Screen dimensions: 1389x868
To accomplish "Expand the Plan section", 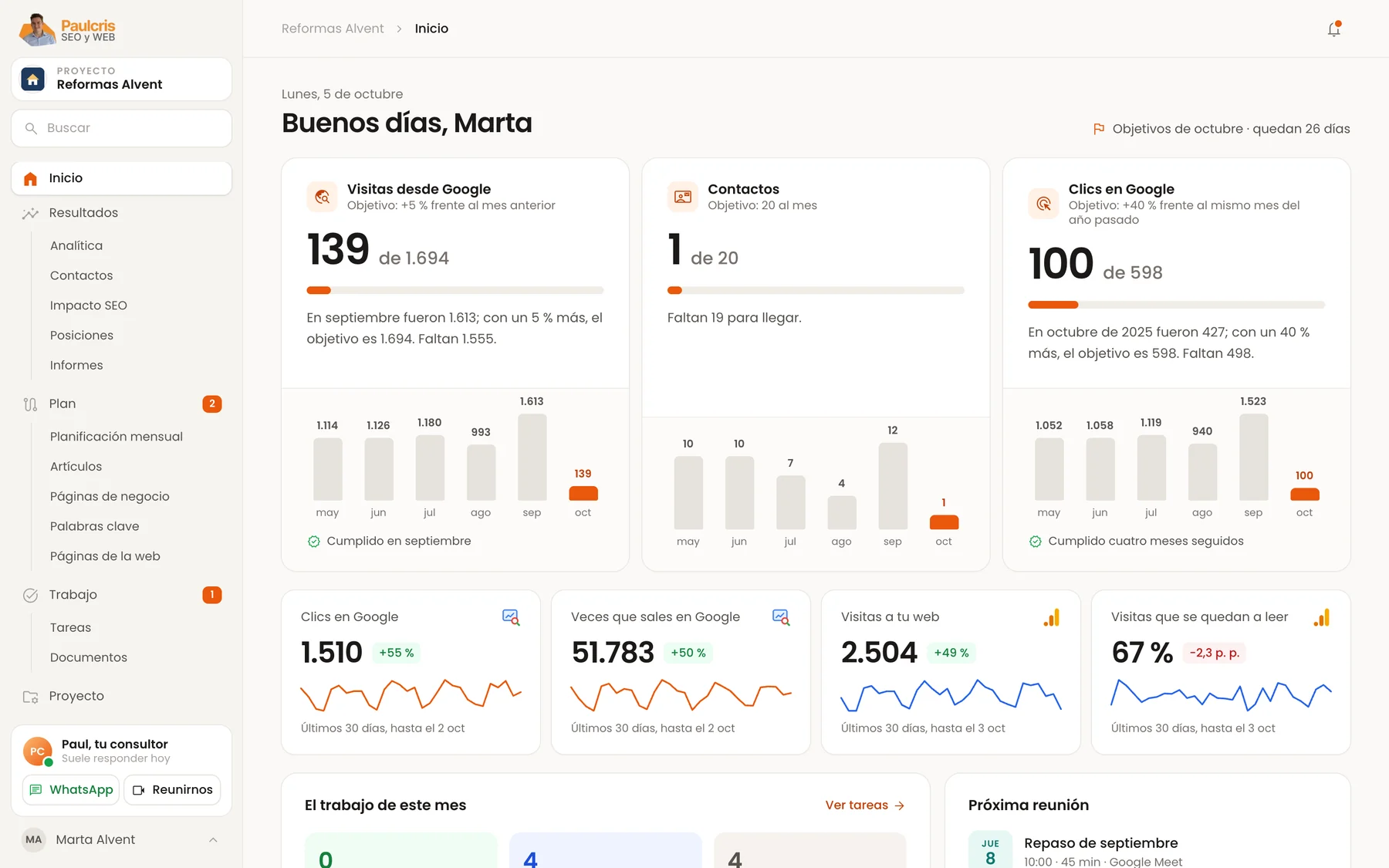I will tap(121, 404).
